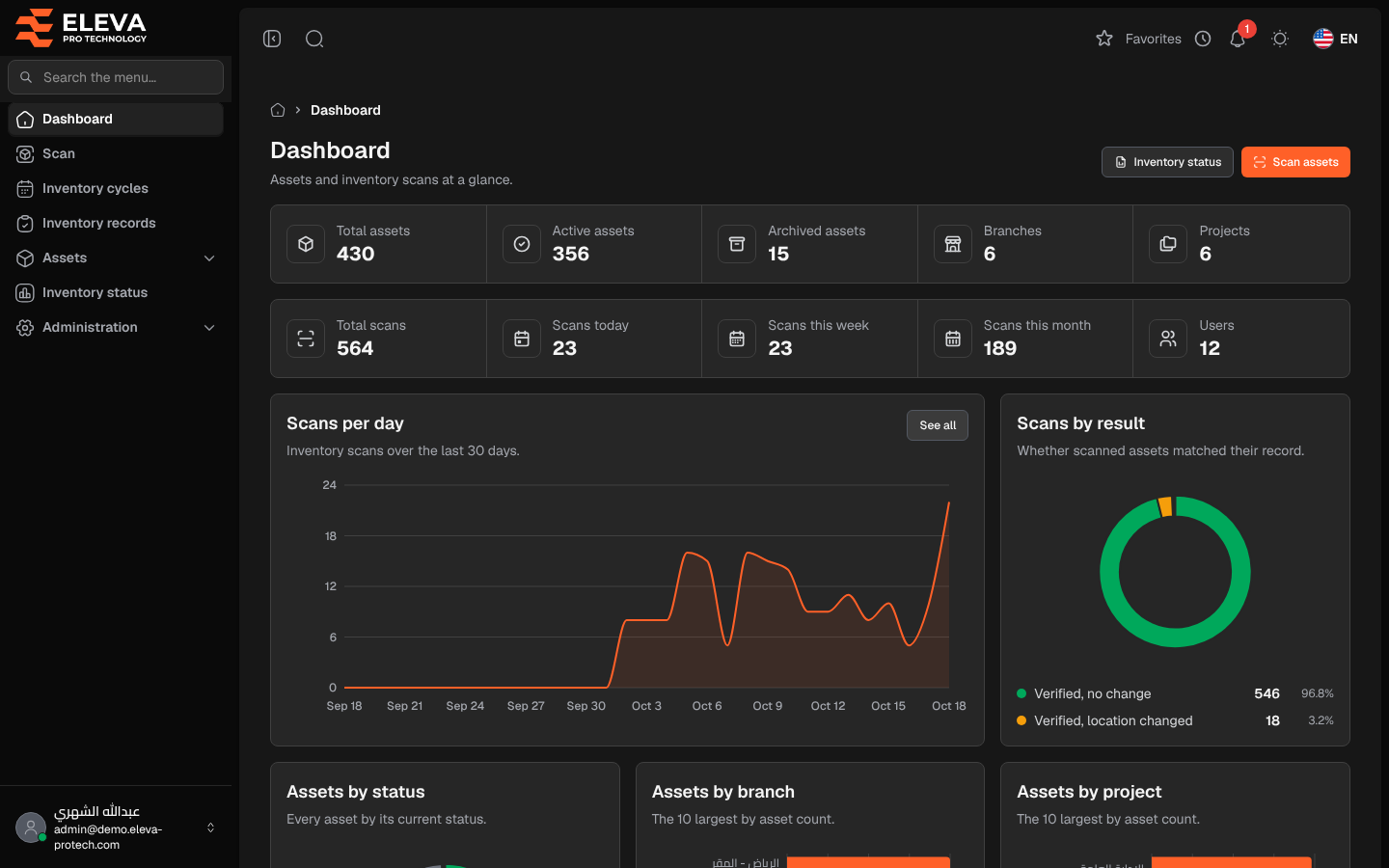Open the search magnifier in top bar

tap(314, 39)
